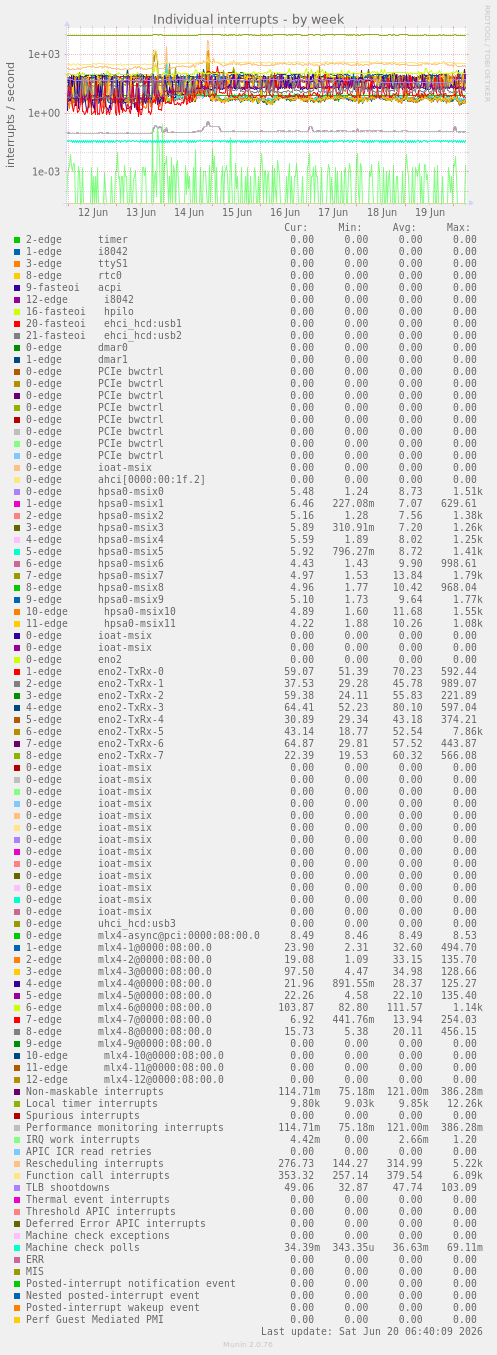
Task: Click the color swatch beside the ttyS1 row
Action: click(x=17, y=264)
